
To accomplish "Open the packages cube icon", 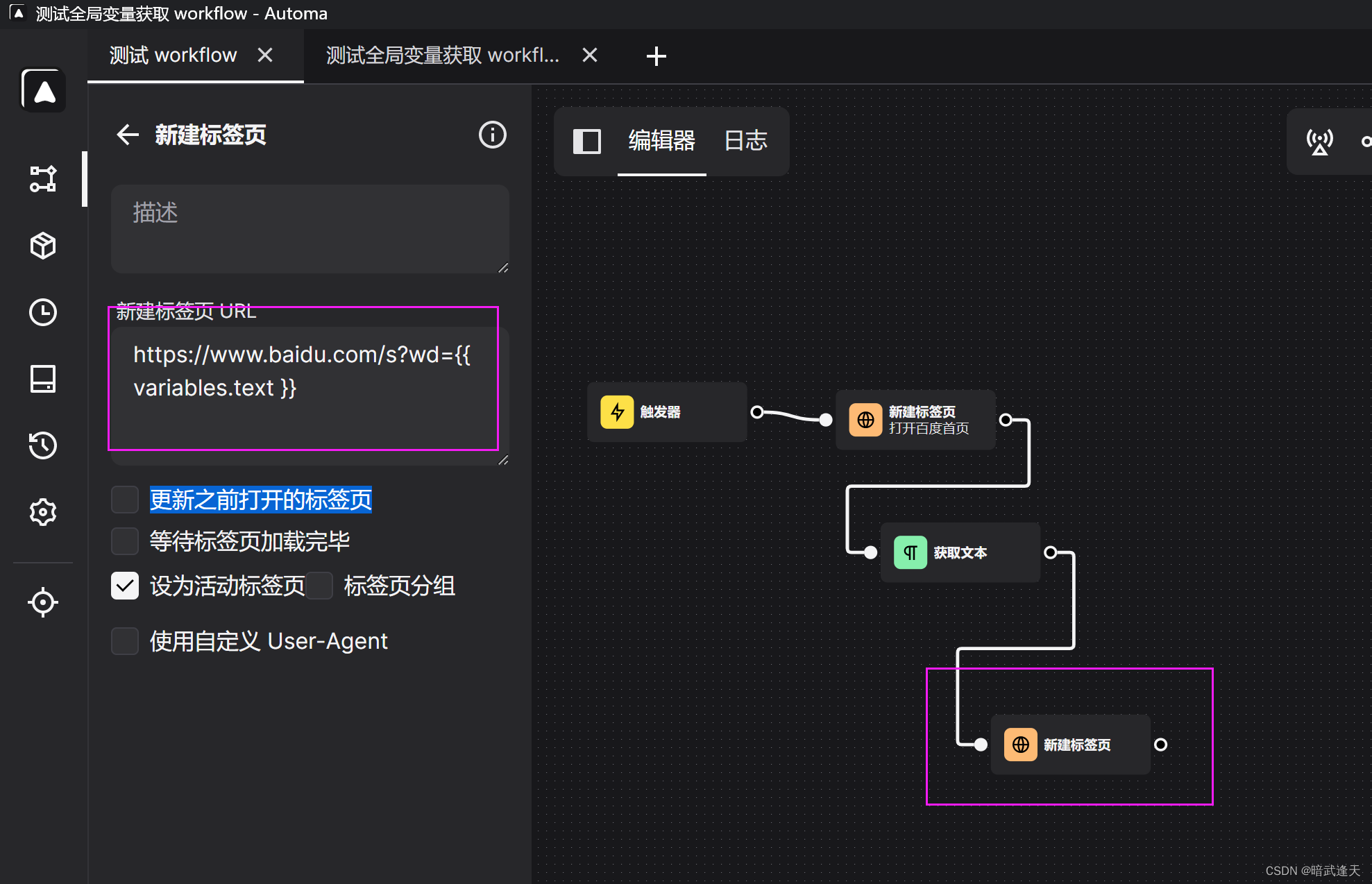I will click(43, 246).
